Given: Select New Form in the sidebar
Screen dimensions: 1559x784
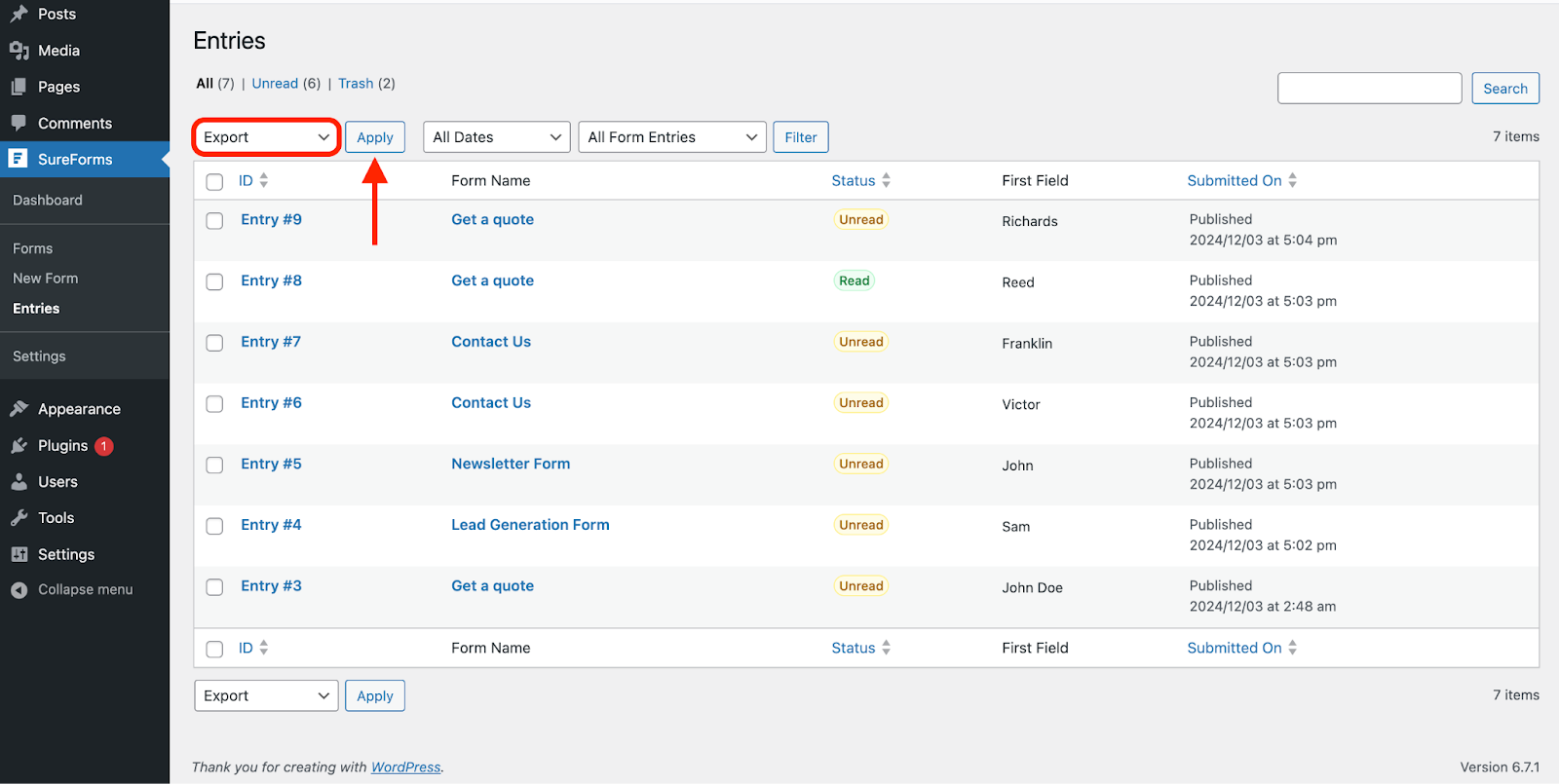Looking at the screenshot, I should click(46, 279).
